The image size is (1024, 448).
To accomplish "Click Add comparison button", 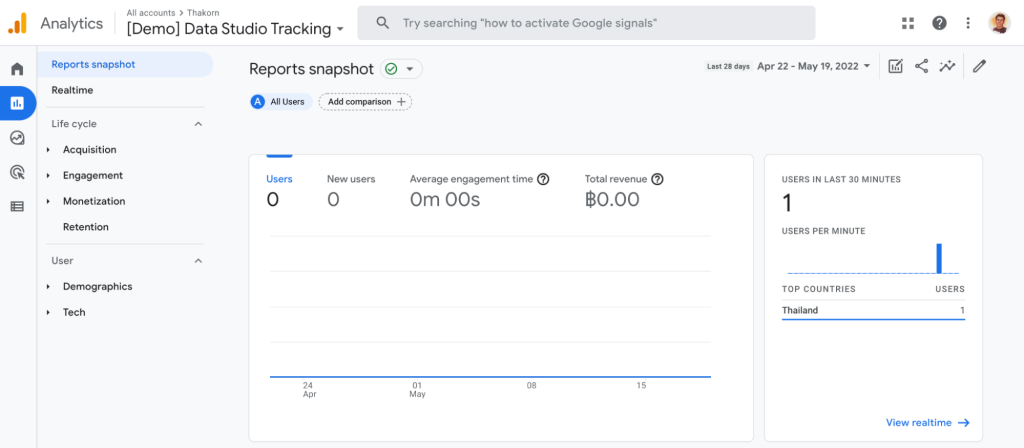I will 365,102.
